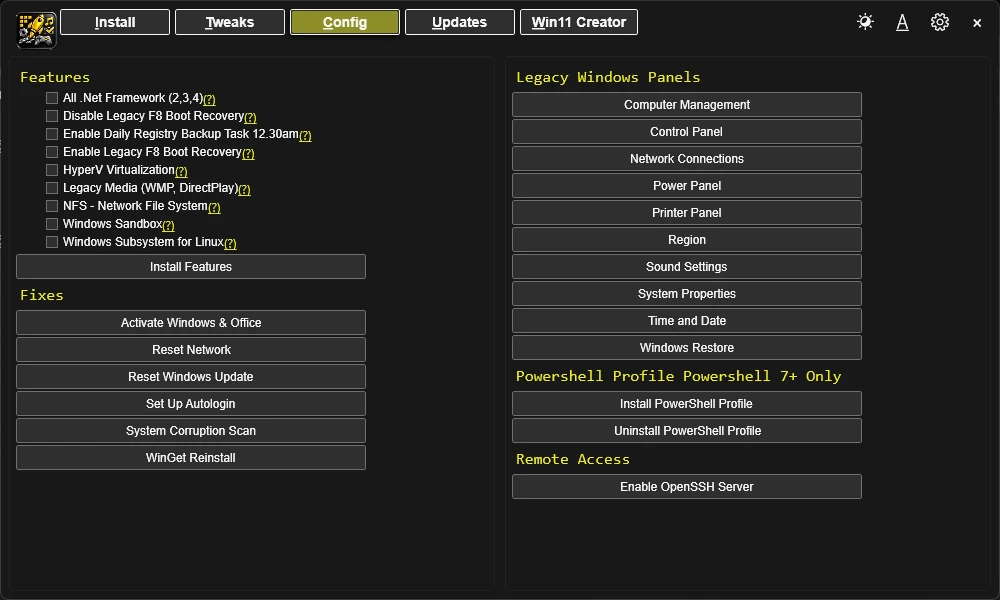Open Computer Management panel
Viewport: 1000px width, 600px height.
(687, 105)
